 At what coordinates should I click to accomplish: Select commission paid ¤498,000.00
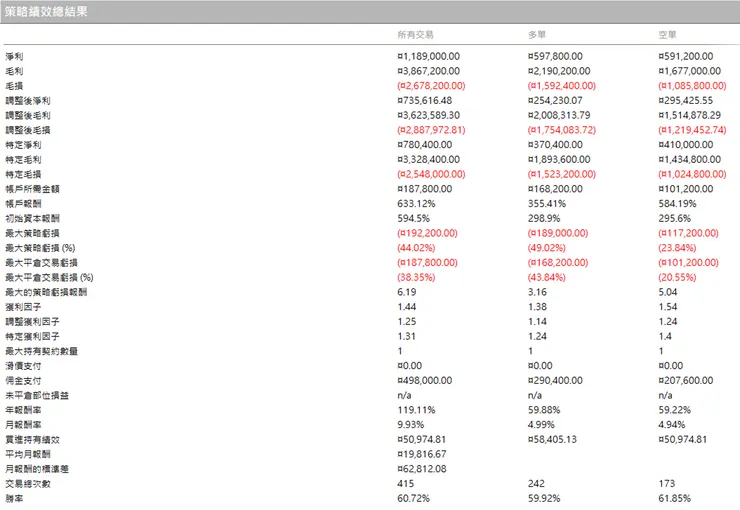coord(425,380)
